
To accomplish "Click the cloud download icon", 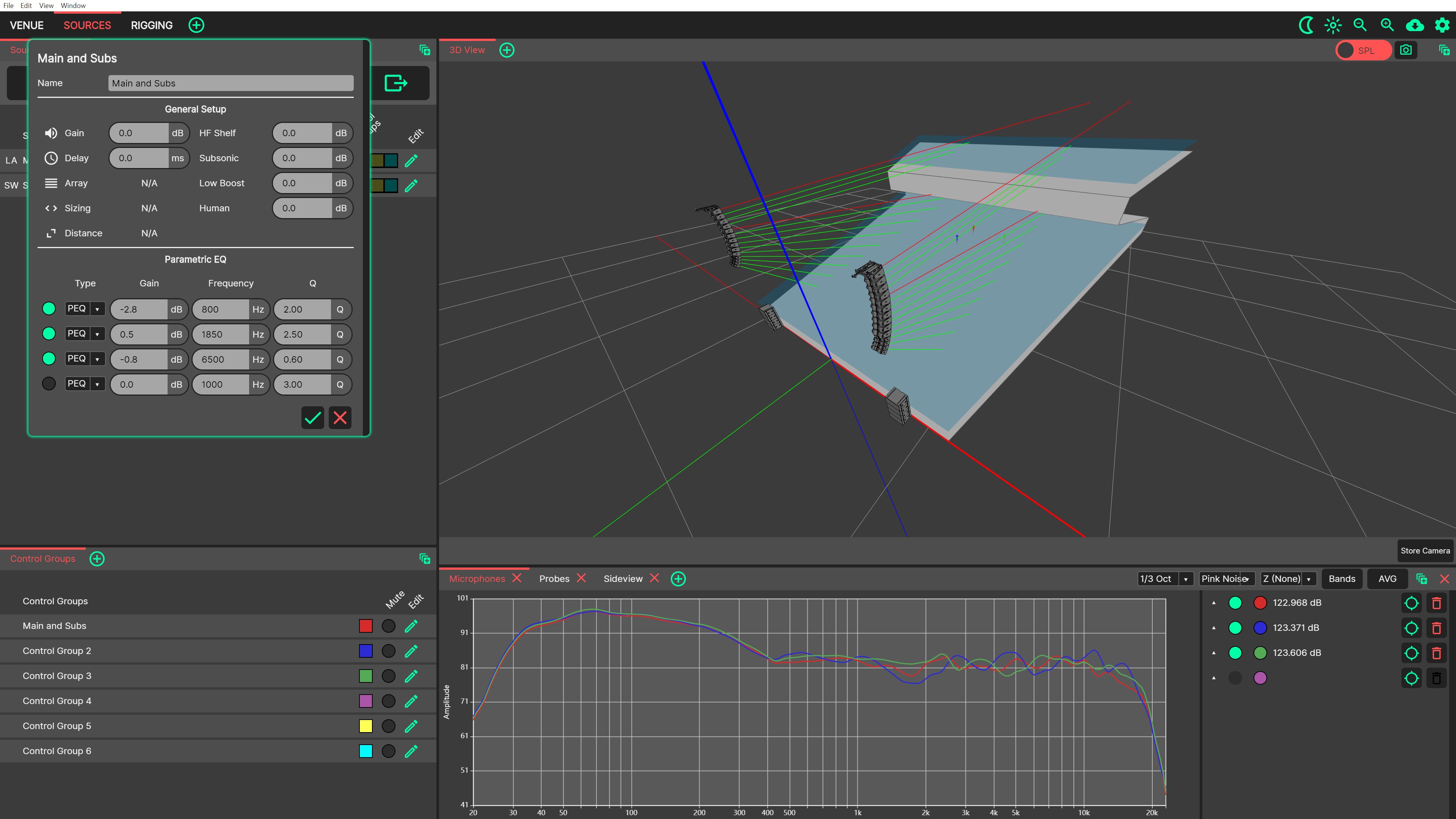I will pos(1414,25).
